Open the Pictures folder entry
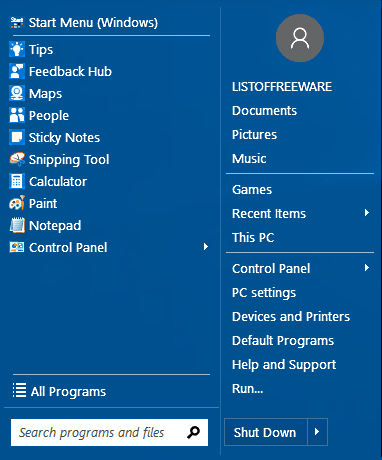Viewport: 382px width, 460px height. (254, 135)
